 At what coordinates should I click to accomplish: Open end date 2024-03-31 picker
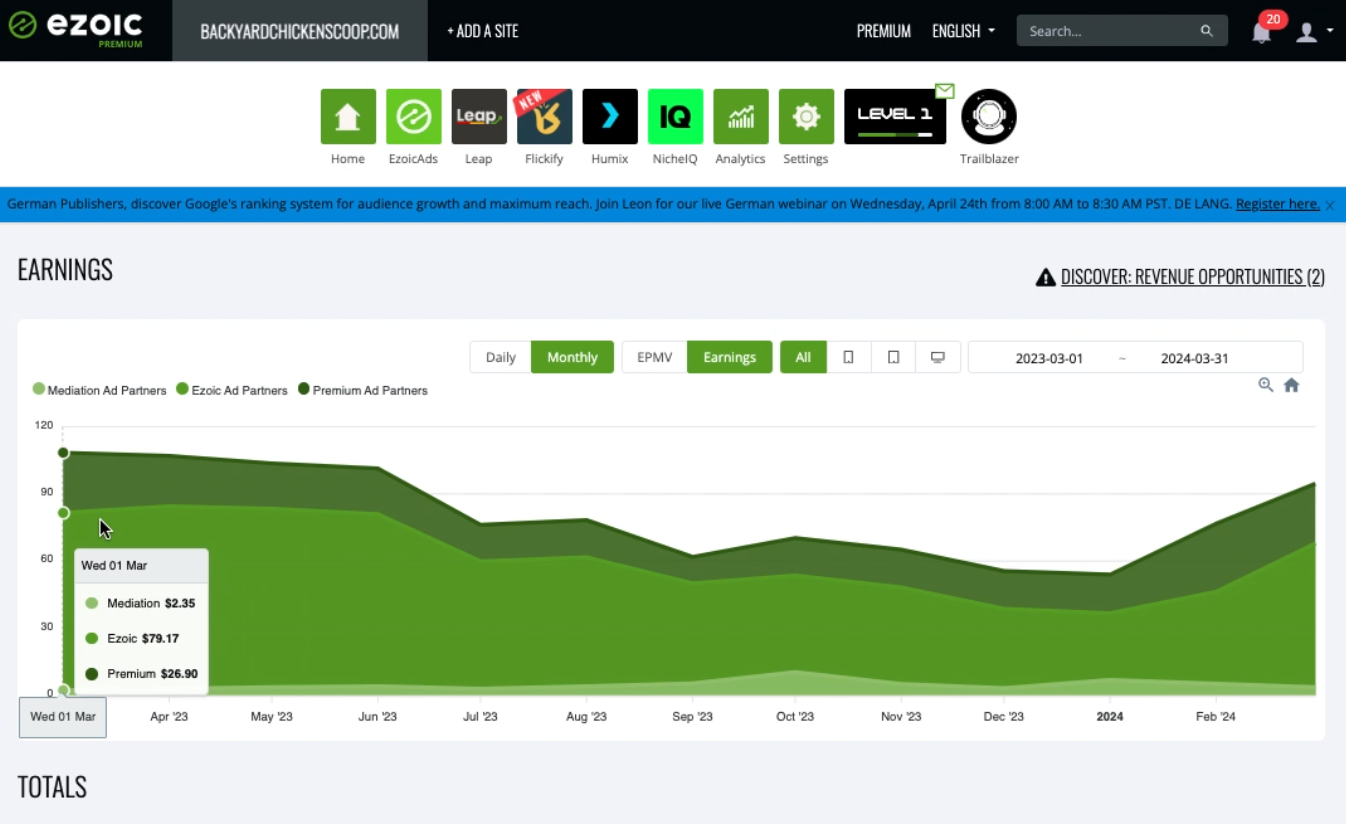point(1194,358)
